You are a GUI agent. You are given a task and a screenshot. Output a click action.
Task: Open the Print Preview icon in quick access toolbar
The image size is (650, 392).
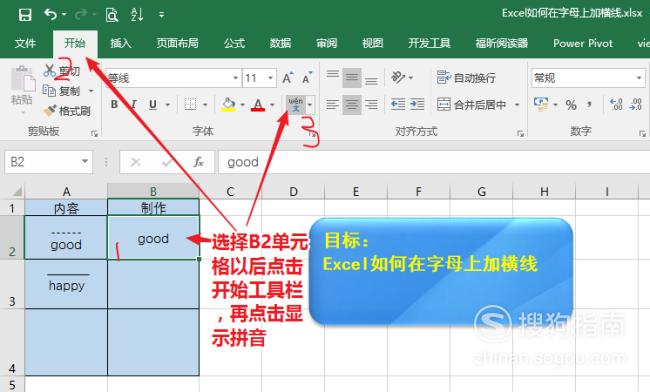pyautogui.click(x=112, y=15)
